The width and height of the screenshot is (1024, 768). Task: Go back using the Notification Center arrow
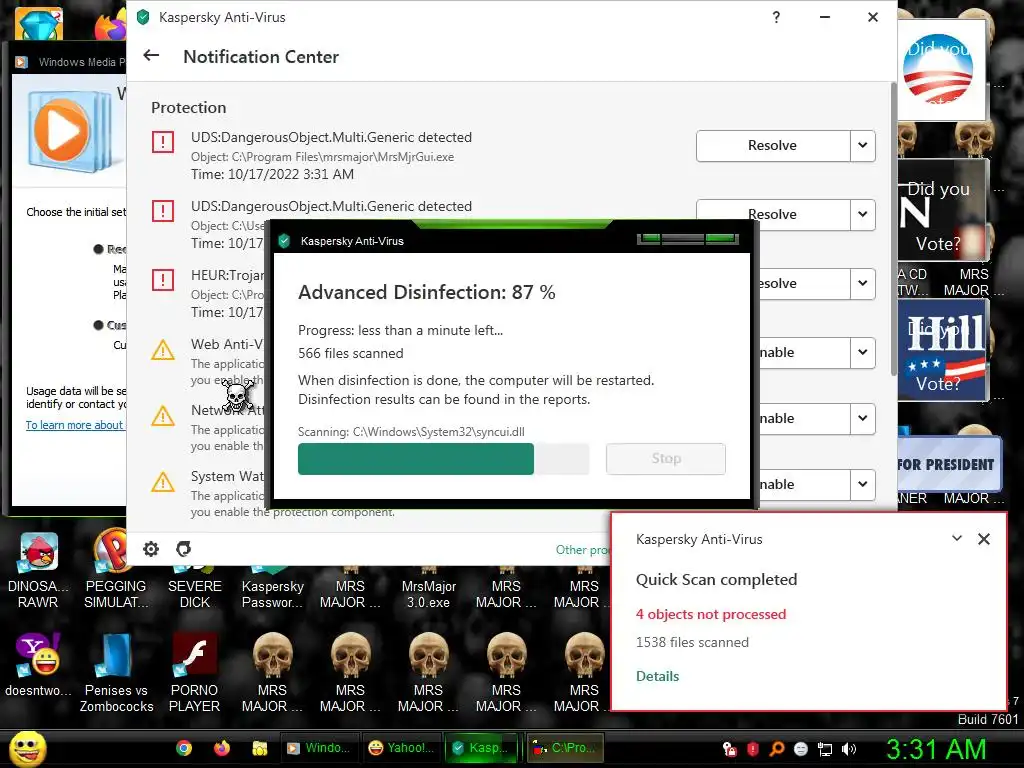click(151, 56)
